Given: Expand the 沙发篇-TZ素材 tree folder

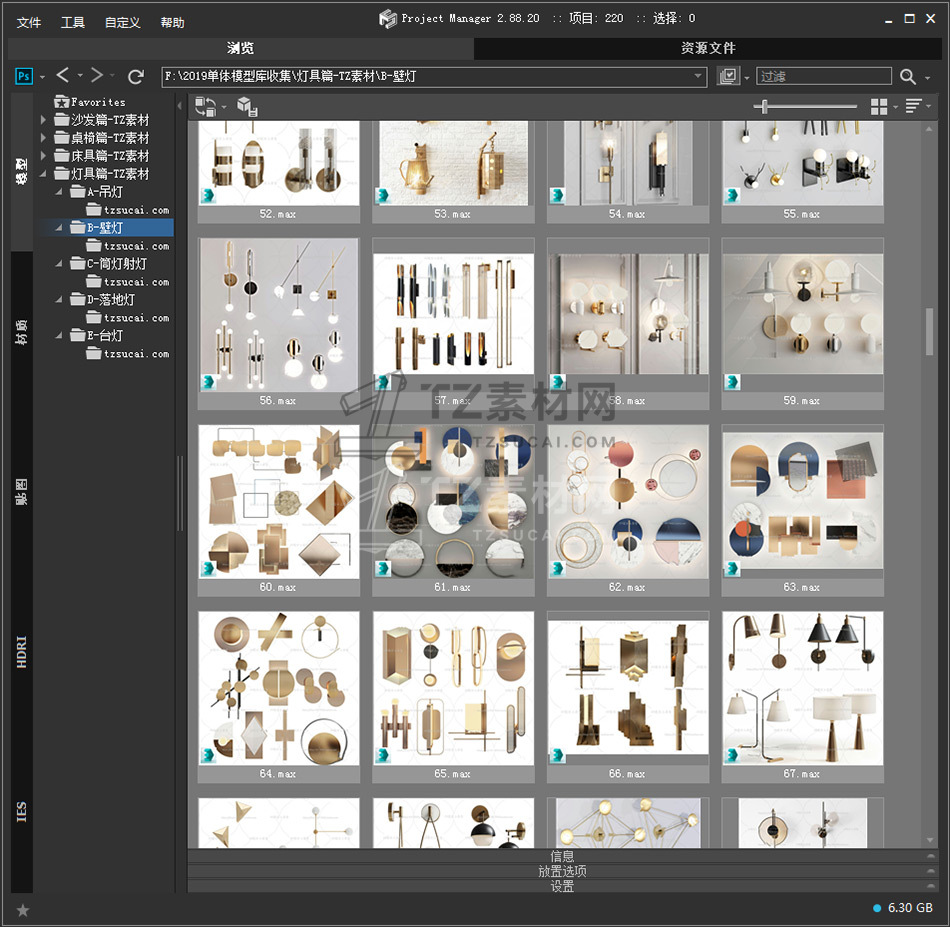Looking at the screenshot, I should [43, 120].
